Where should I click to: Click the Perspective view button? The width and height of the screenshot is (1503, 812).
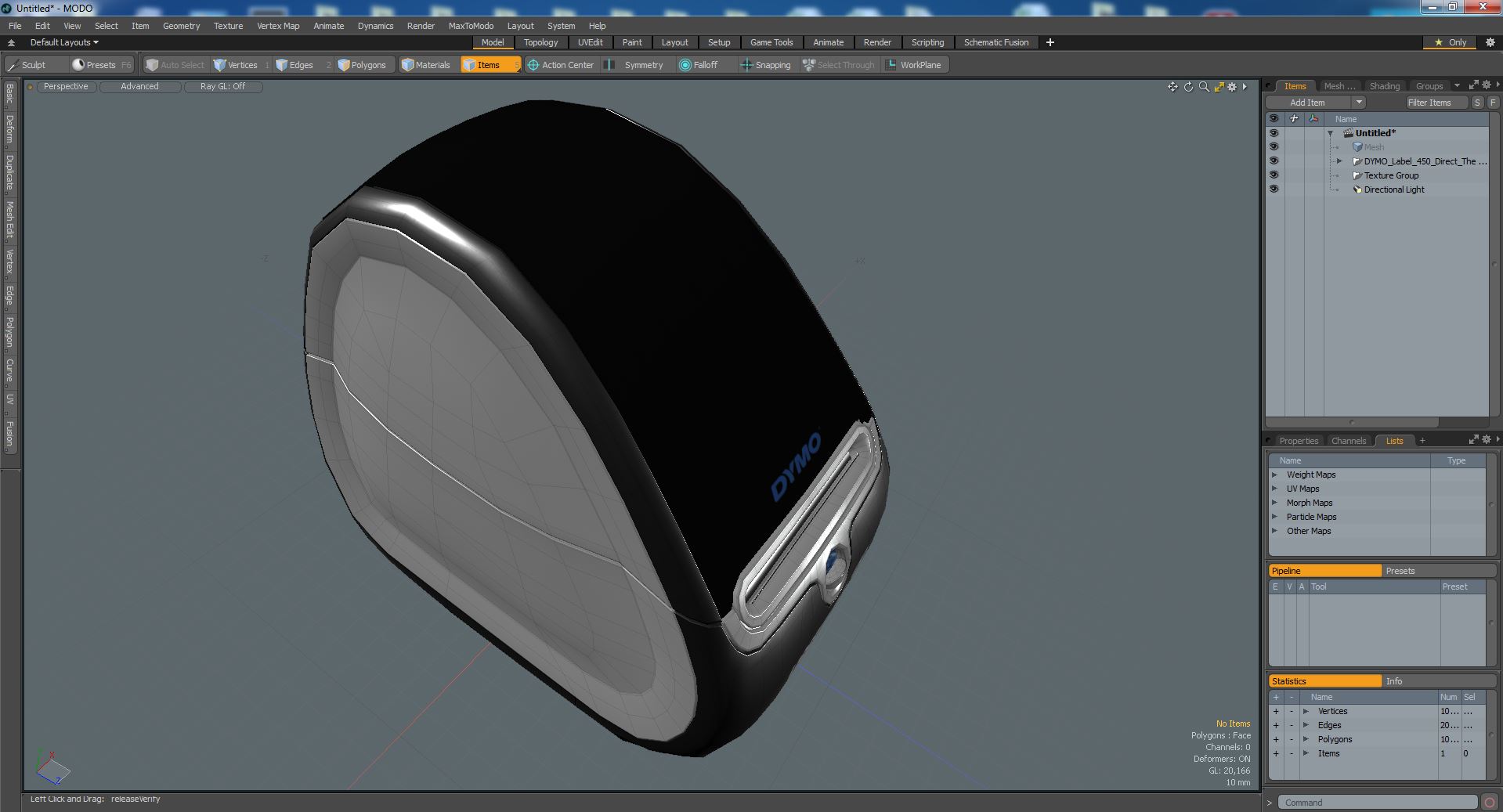(66, 87)
